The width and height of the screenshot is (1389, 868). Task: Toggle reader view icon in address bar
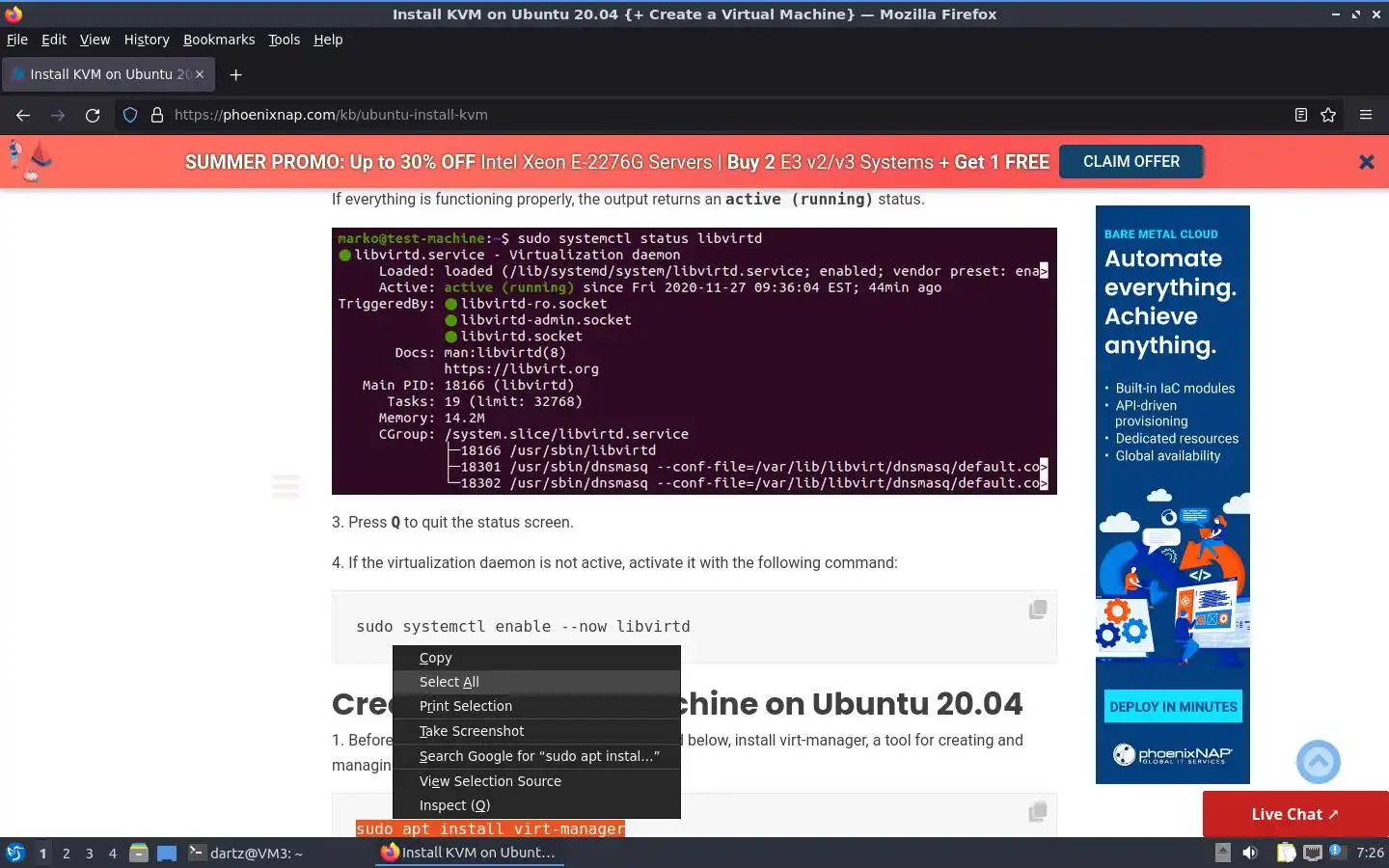point(1300,115)
